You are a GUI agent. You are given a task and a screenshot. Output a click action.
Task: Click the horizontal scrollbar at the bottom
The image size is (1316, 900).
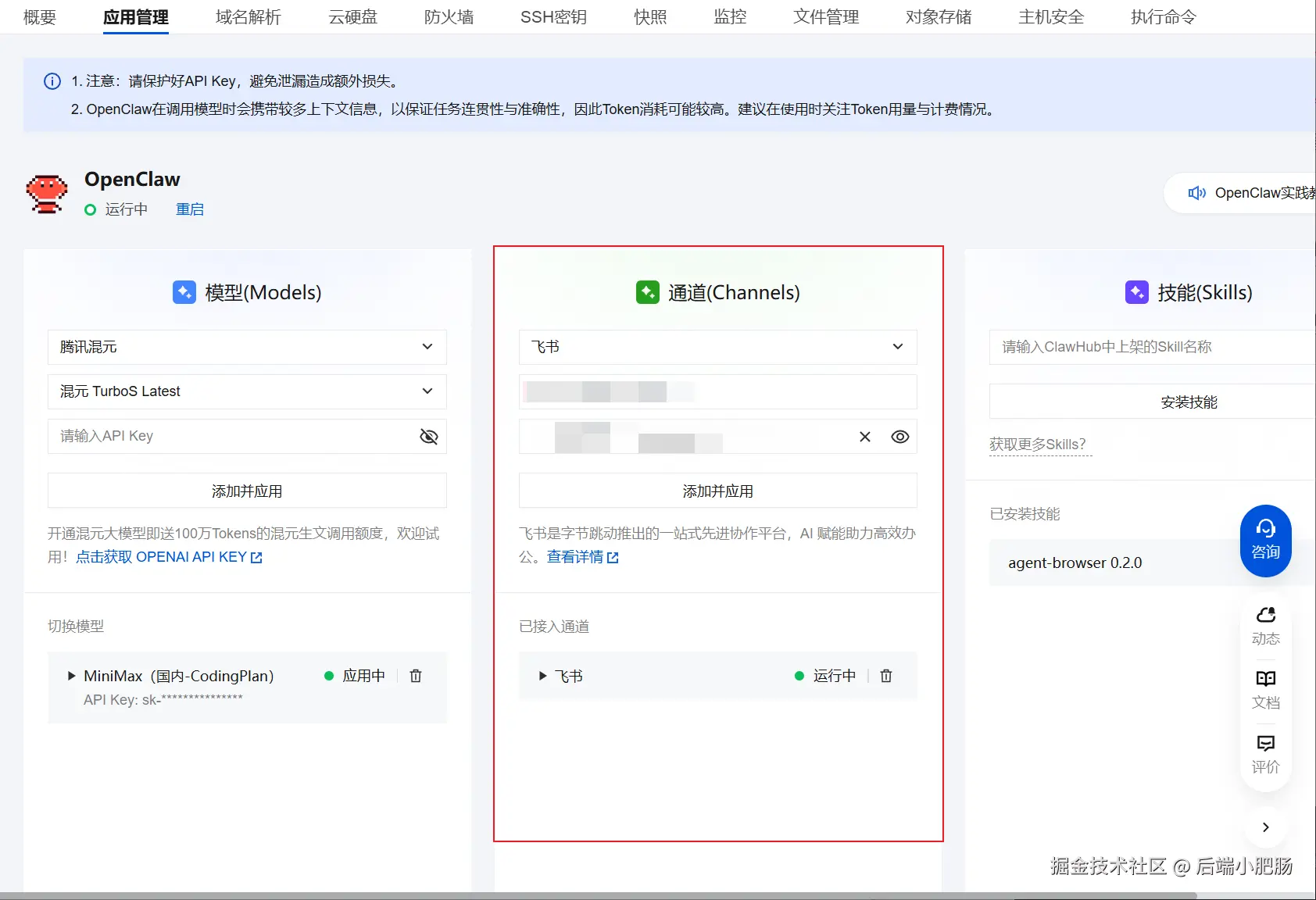coord(598,895)
